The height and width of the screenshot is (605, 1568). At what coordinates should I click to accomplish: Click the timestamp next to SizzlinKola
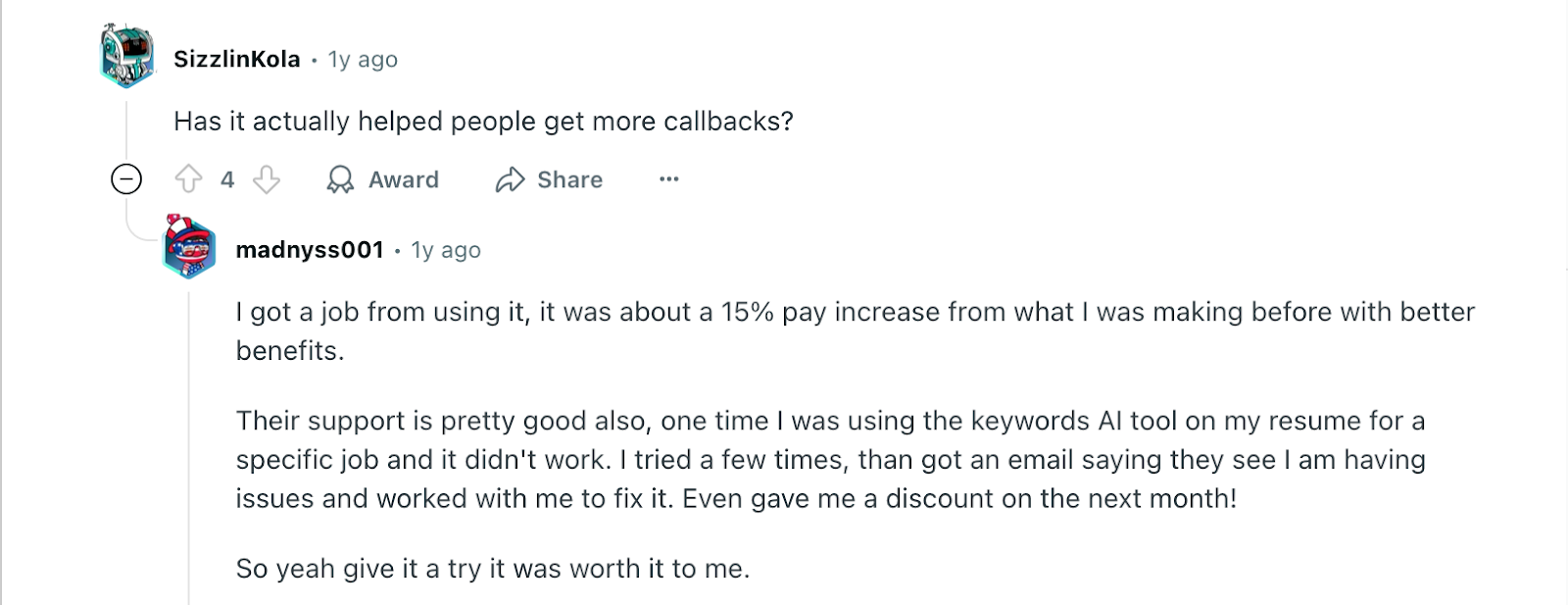(363, 60)
